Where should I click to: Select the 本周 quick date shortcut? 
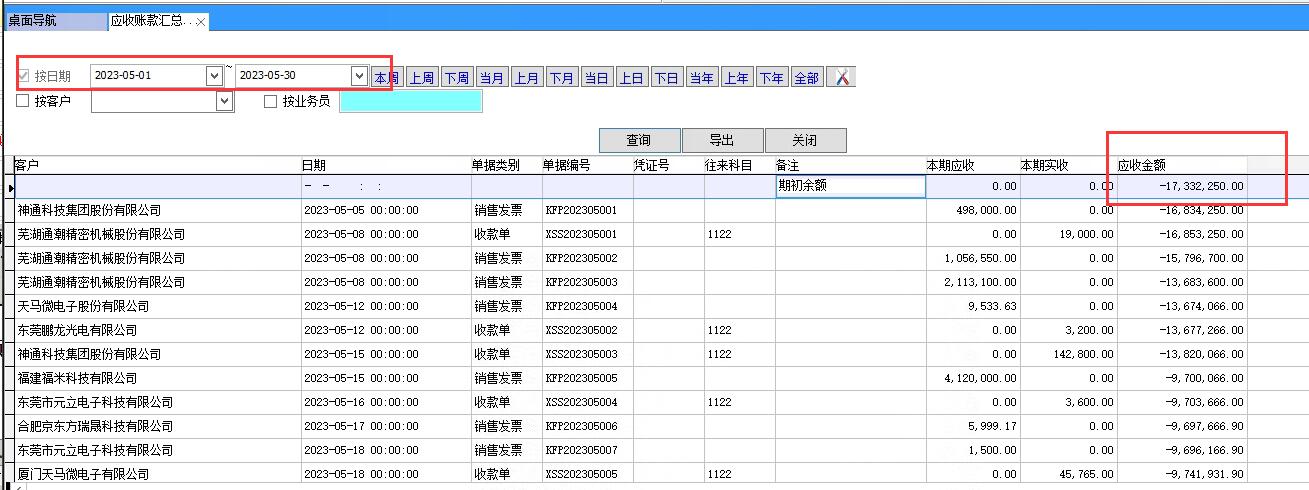386,78
